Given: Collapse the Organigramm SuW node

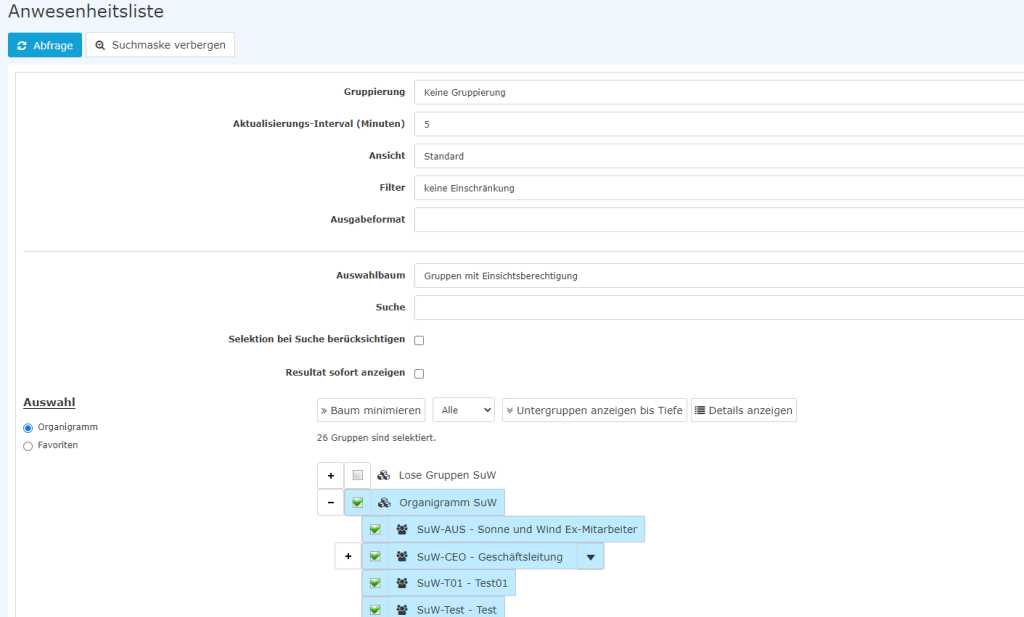Looking at the screenshot, I should tap(330, 503).
